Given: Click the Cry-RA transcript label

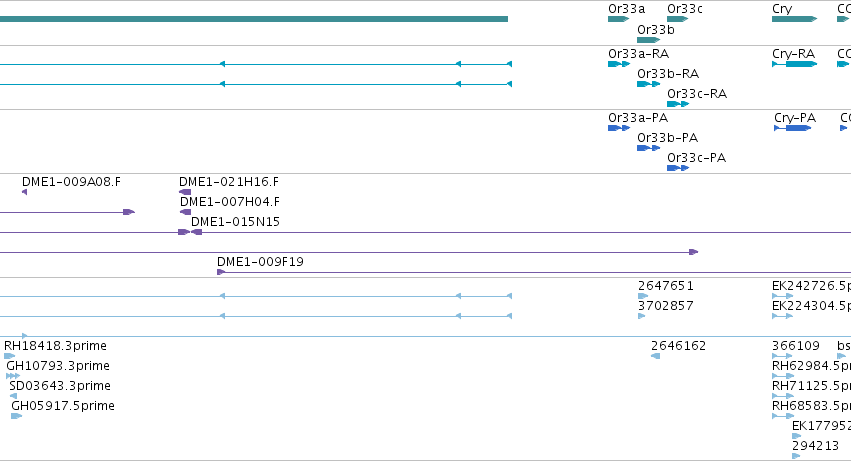Looking at the screenshot, I should (793, 54).
